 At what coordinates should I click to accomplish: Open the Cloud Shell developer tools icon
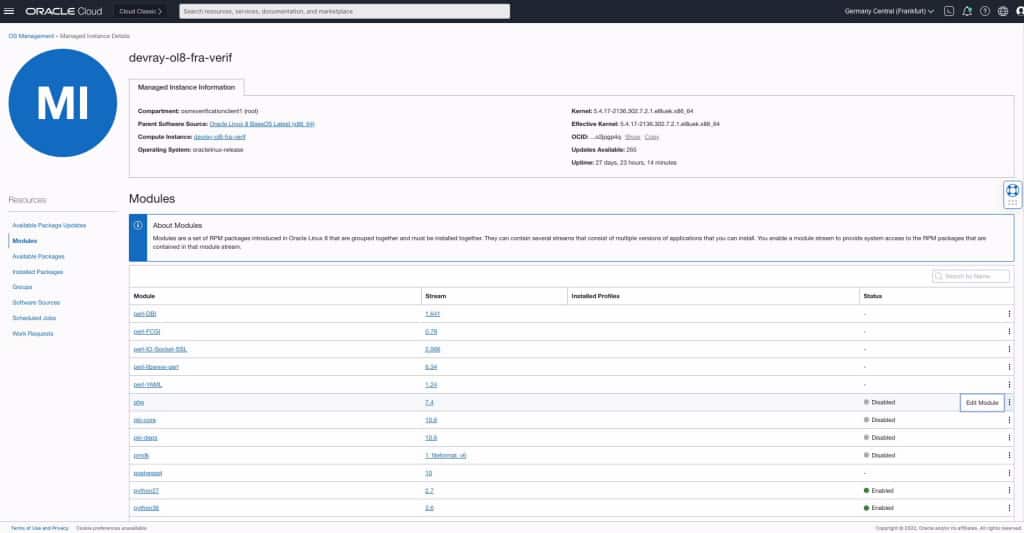[x=949, y=11]
